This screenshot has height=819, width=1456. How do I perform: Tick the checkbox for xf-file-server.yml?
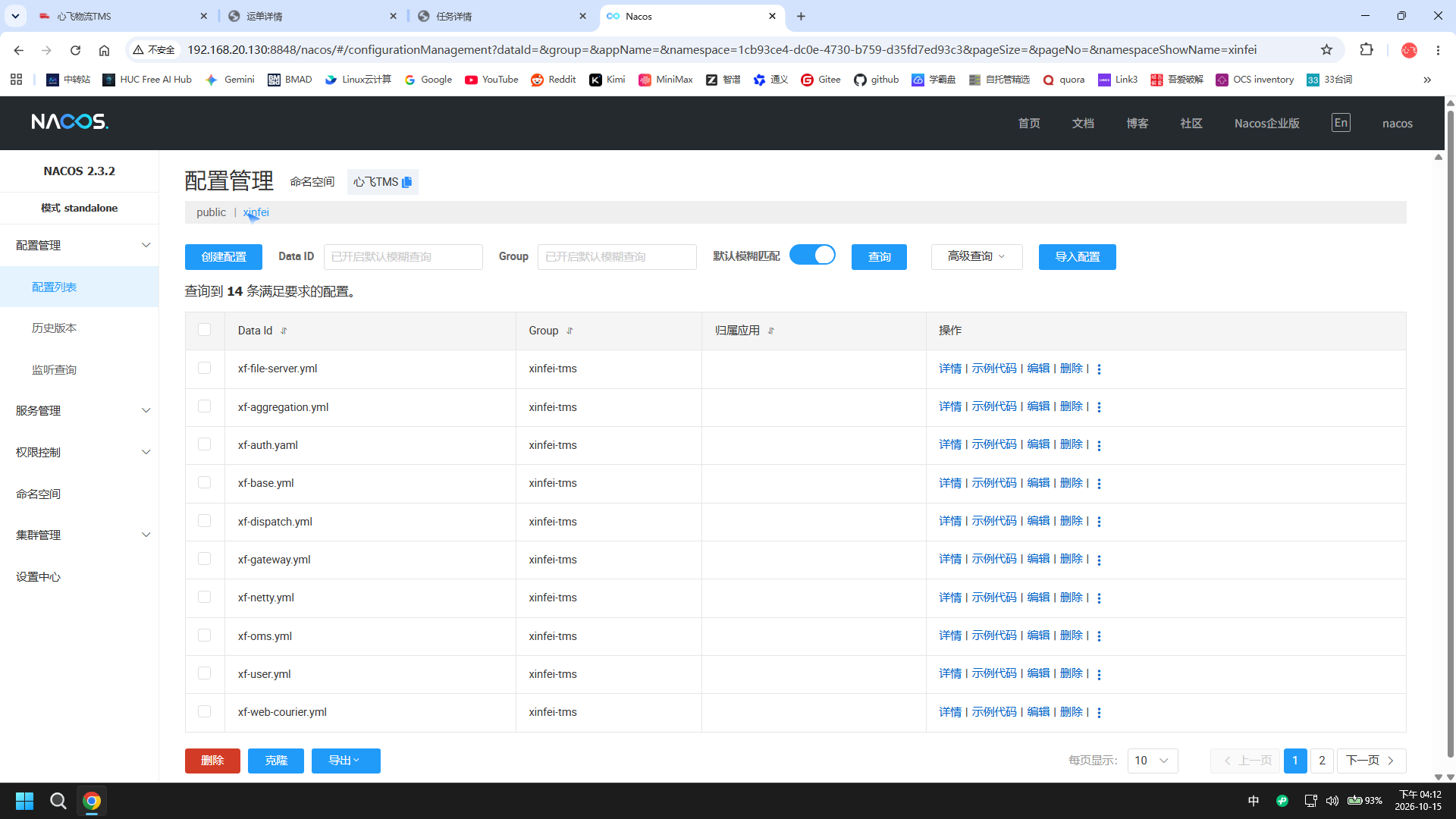204,368
